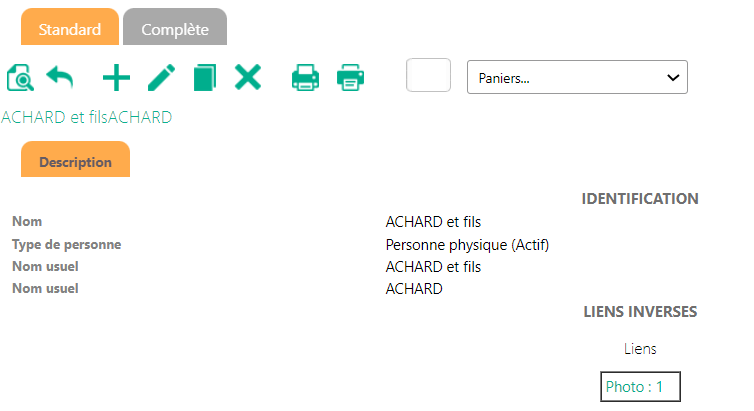
Task: Select the Personne physique (Actif) value
Action: pyautogui.click(x=467, y=245)
